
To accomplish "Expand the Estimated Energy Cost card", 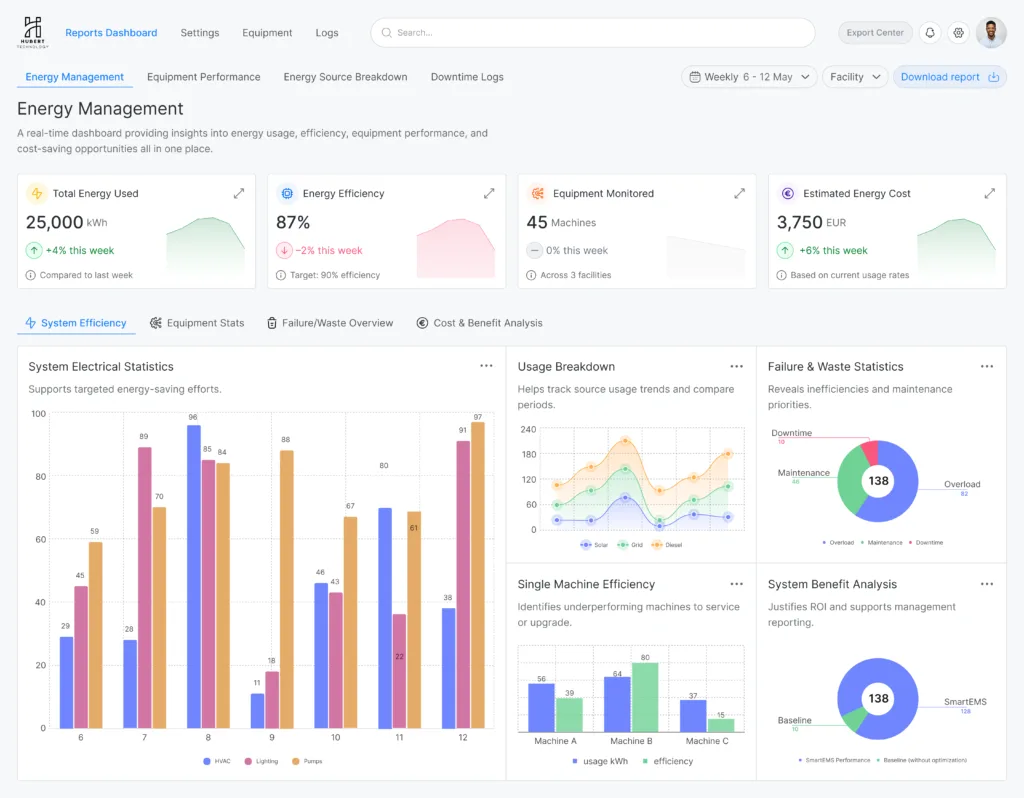I will point(989,193).
